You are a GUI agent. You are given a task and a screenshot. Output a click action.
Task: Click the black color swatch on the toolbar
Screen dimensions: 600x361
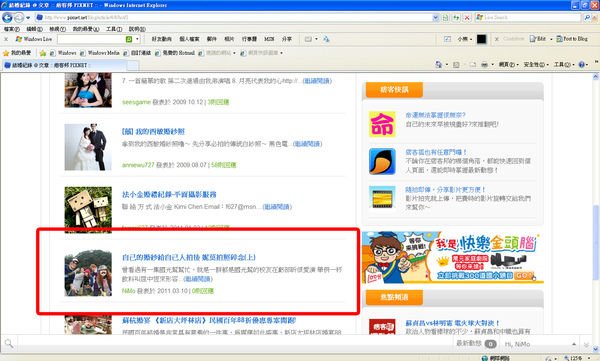click(481, 39)
